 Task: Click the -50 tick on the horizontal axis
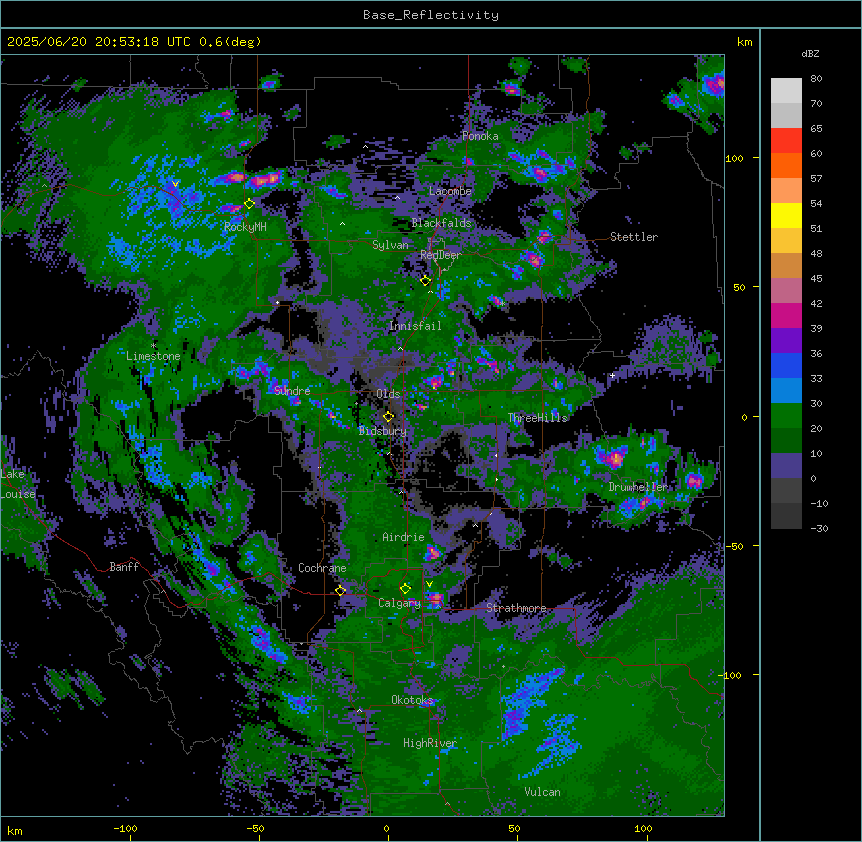pos(255,828)
